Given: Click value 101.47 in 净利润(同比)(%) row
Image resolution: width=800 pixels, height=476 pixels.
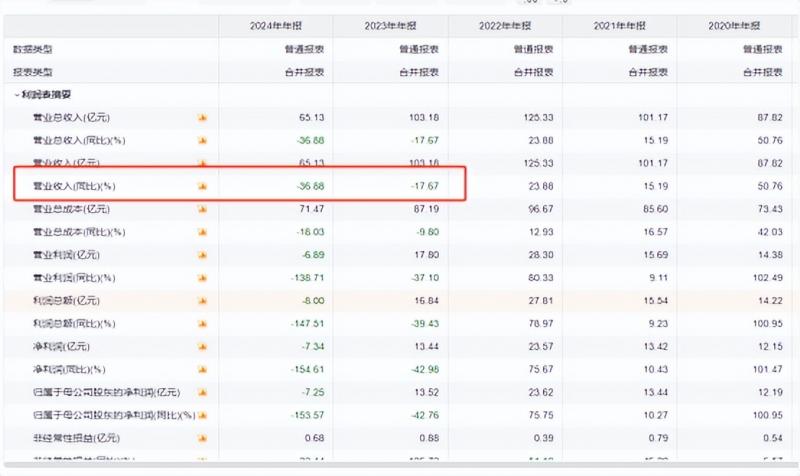Looking at the screenshot, I should coord(767,369).
